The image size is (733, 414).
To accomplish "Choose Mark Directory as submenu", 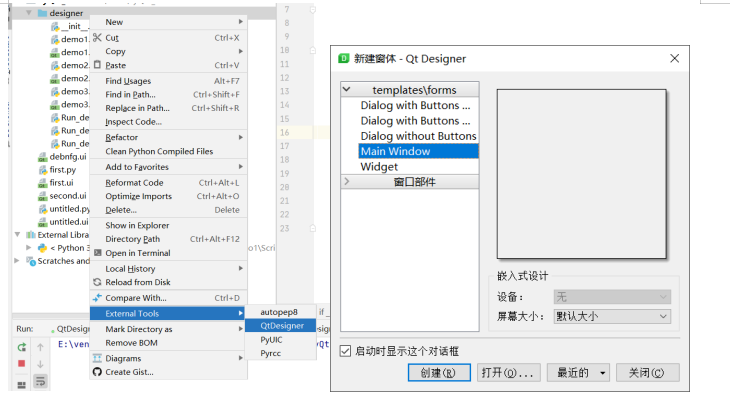I will 168,329.
